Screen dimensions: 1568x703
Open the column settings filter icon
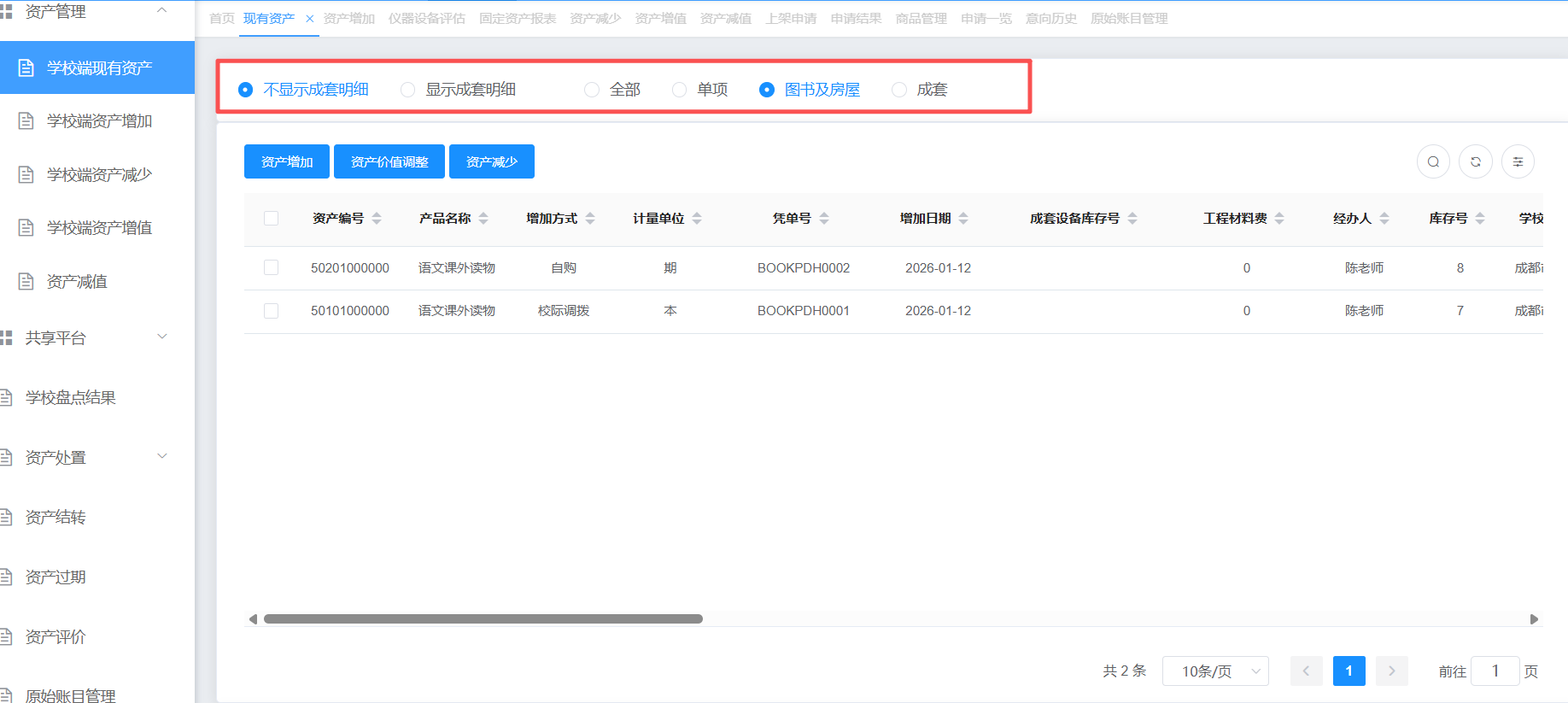1518,161
